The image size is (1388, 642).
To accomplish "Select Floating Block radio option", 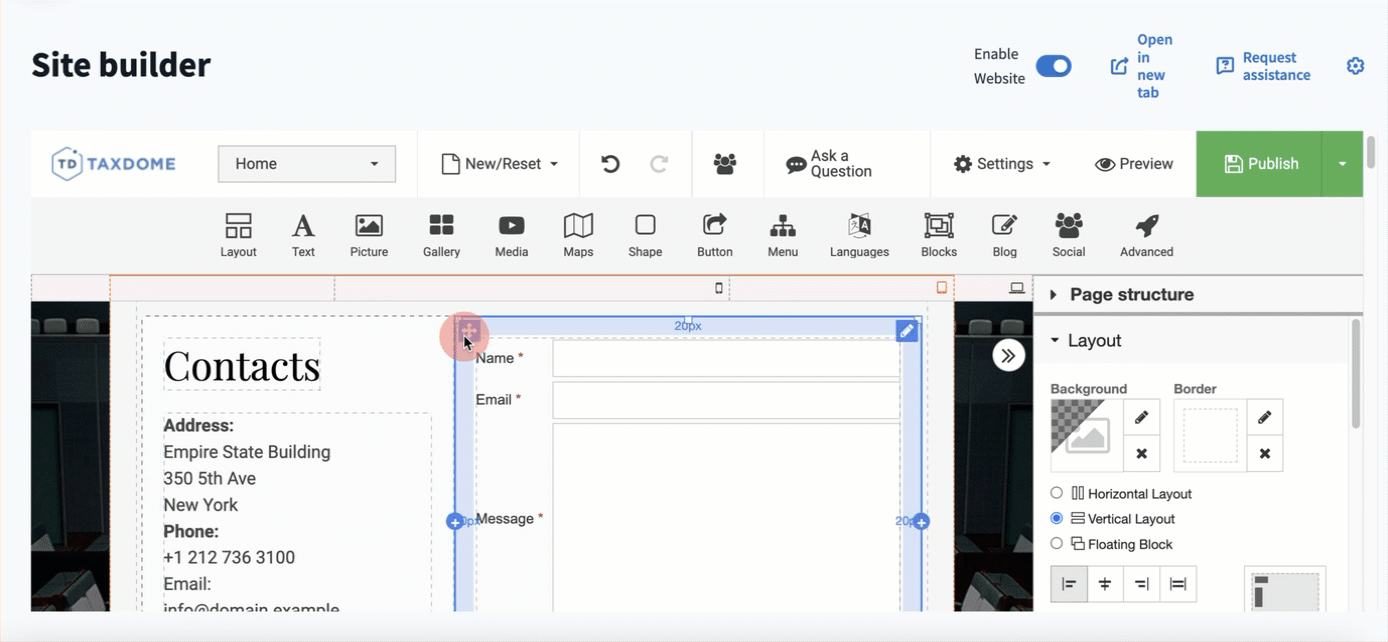I will pyautogui.click(x=1057, y=544).
